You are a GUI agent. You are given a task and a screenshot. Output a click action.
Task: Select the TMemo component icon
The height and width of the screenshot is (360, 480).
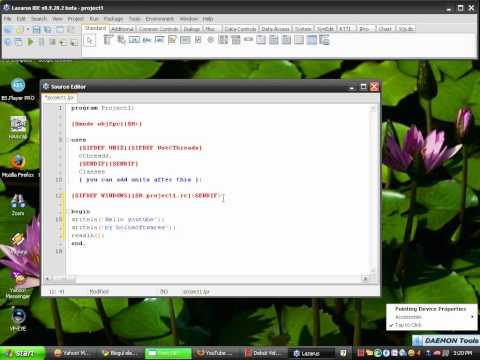[172, 40]
